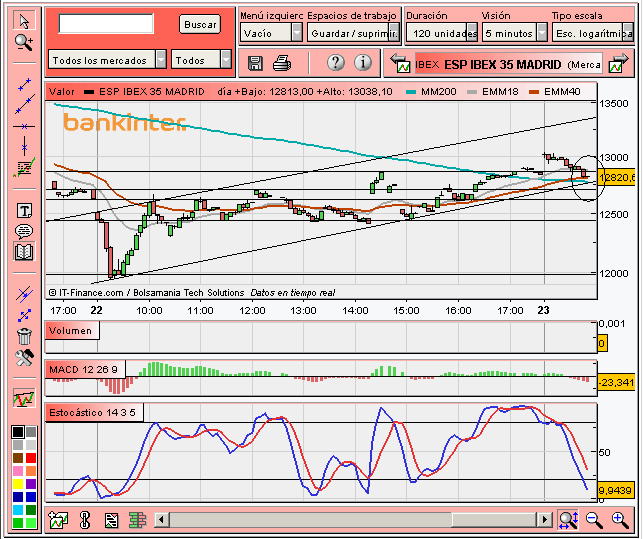Viewport: 643px width, 539px height.
Task: Go to next instrument with right arrow
Action: [x=619, y=64]
